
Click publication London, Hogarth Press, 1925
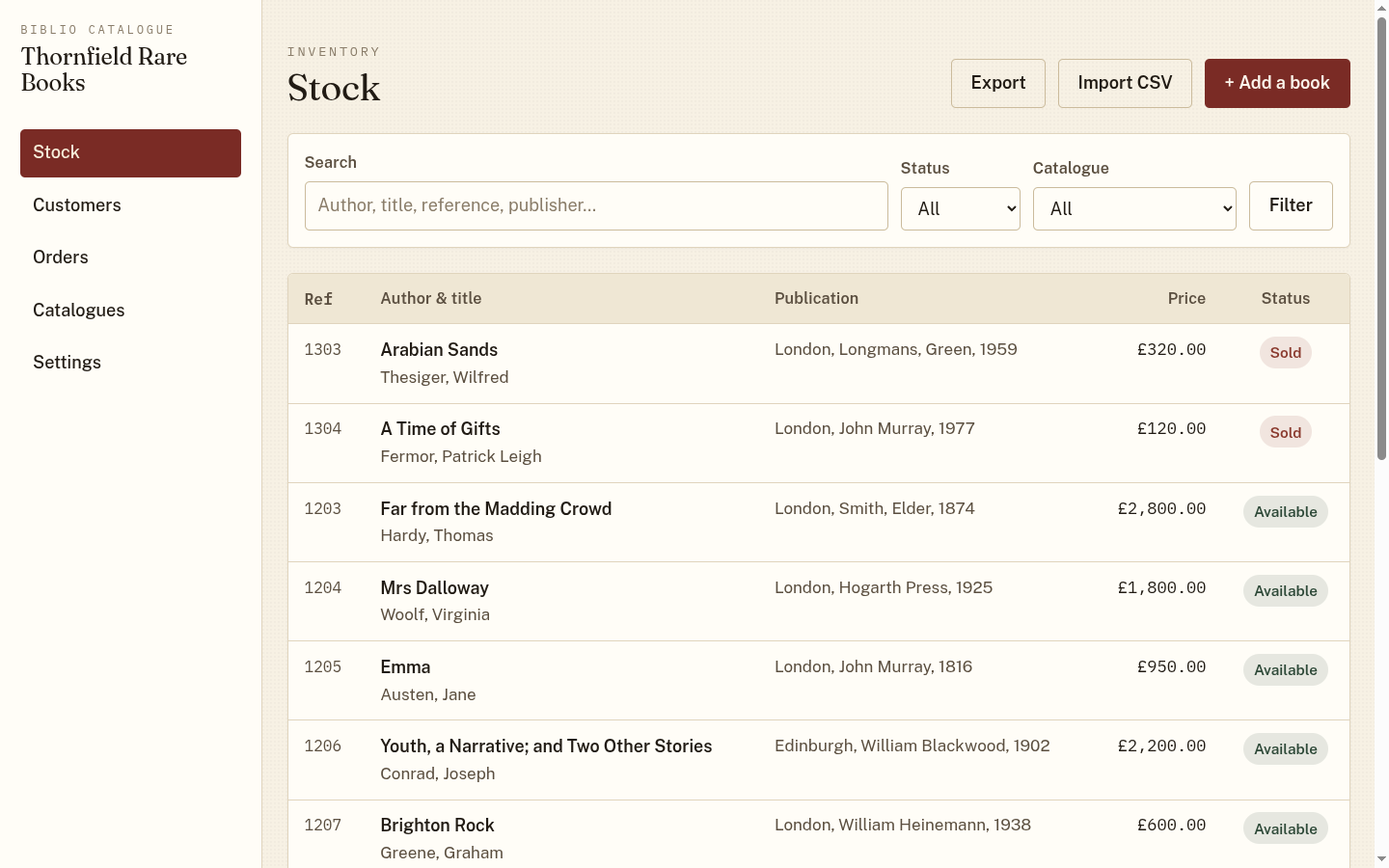[x=884, y=588]
